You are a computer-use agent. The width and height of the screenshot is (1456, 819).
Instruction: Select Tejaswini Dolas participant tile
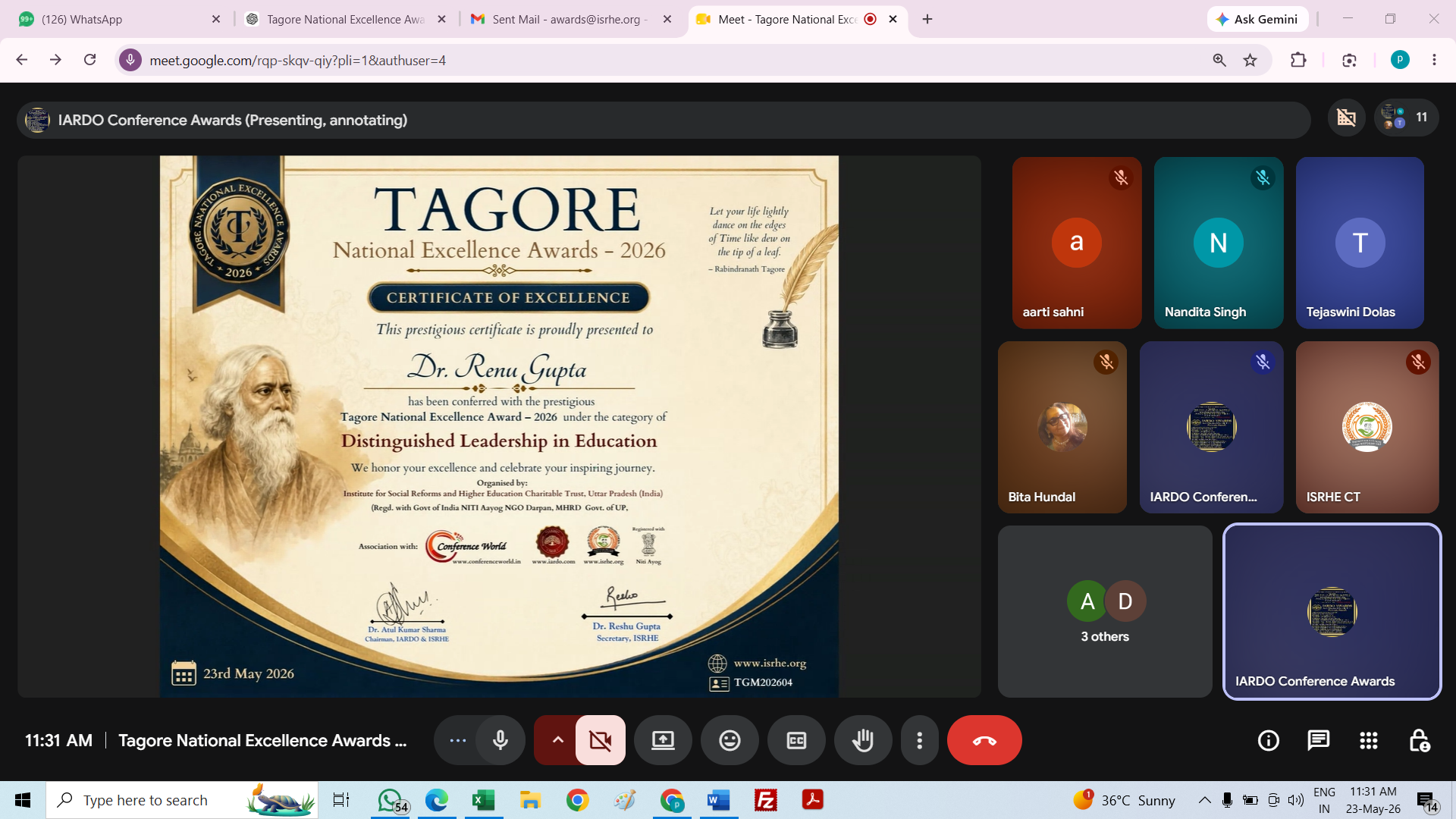point(1360,243)
